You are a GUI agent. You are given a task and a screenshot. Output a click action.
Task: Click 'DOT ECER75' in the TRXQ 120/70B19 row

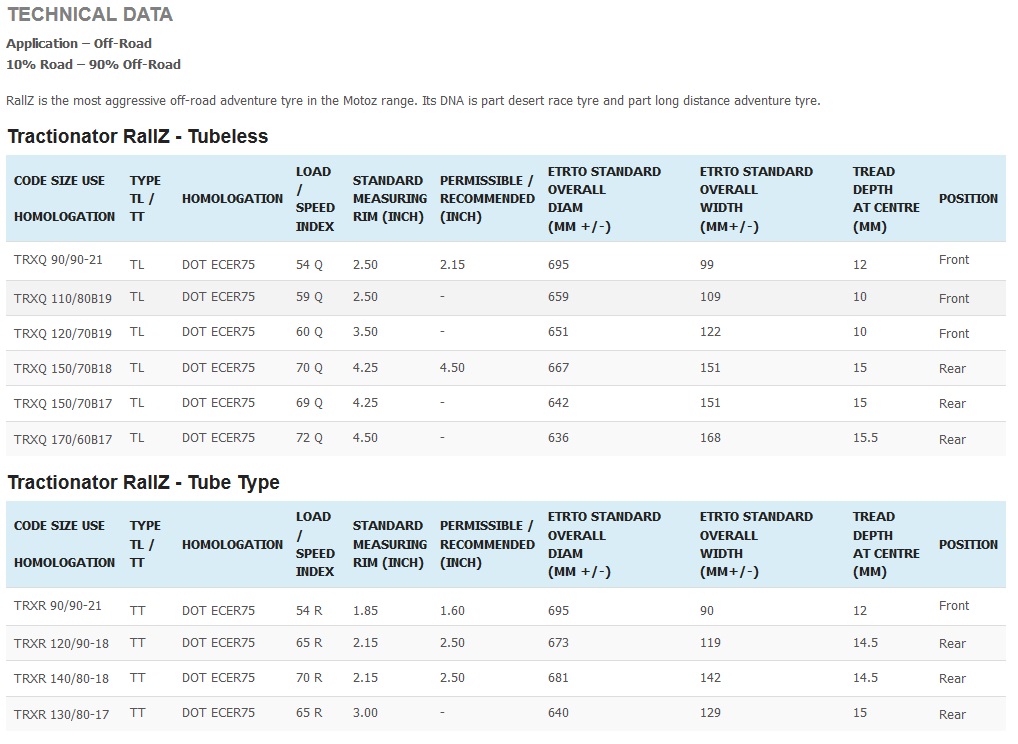click(218, 332)
